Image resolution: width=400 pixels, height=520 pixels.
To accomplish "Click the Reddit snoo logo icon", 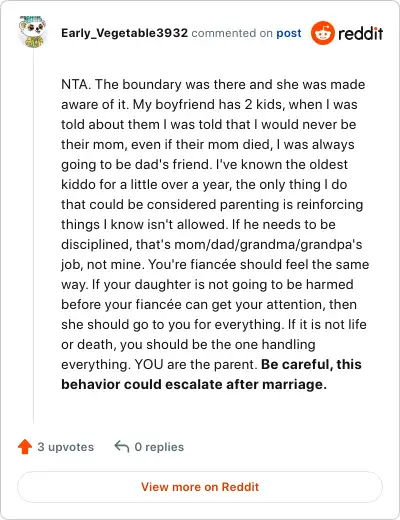I will pos(322,33).
